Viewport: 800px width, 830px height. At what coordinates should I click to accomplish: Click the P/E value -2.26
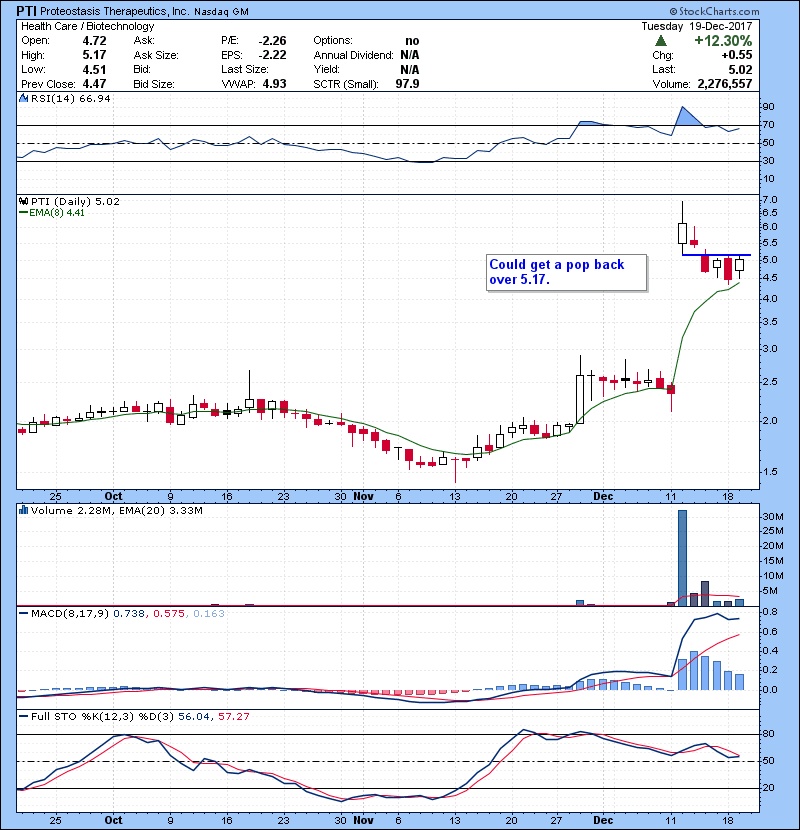272,41
